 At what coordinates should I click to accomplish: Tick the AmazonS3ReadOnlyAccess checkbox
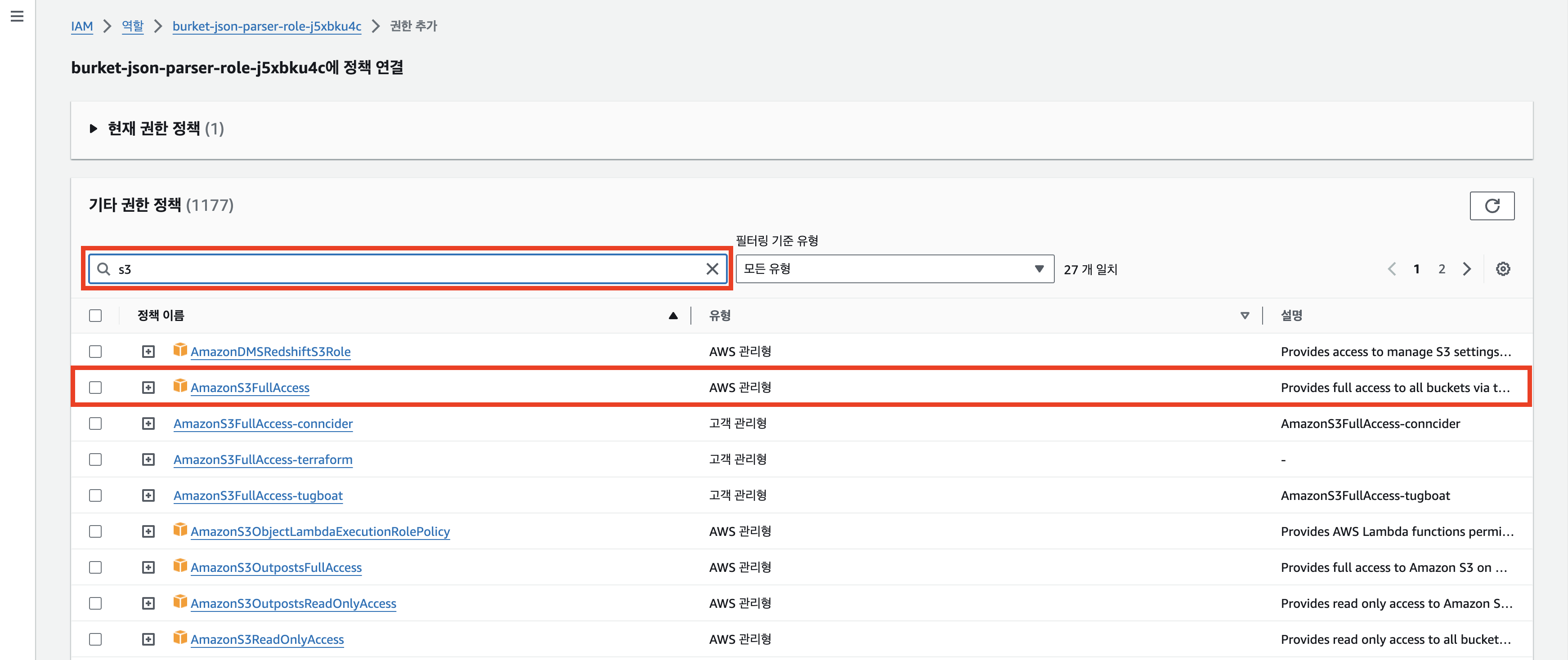click(x=95, y=639)
